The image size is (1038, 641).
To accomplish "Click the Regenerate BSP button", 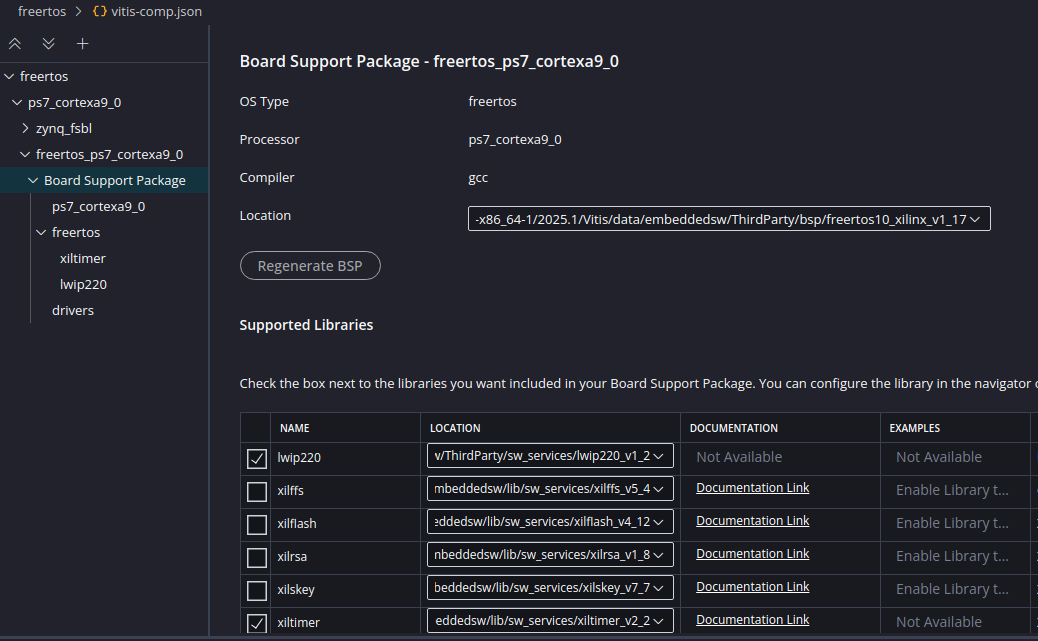I will coord(310,265).
